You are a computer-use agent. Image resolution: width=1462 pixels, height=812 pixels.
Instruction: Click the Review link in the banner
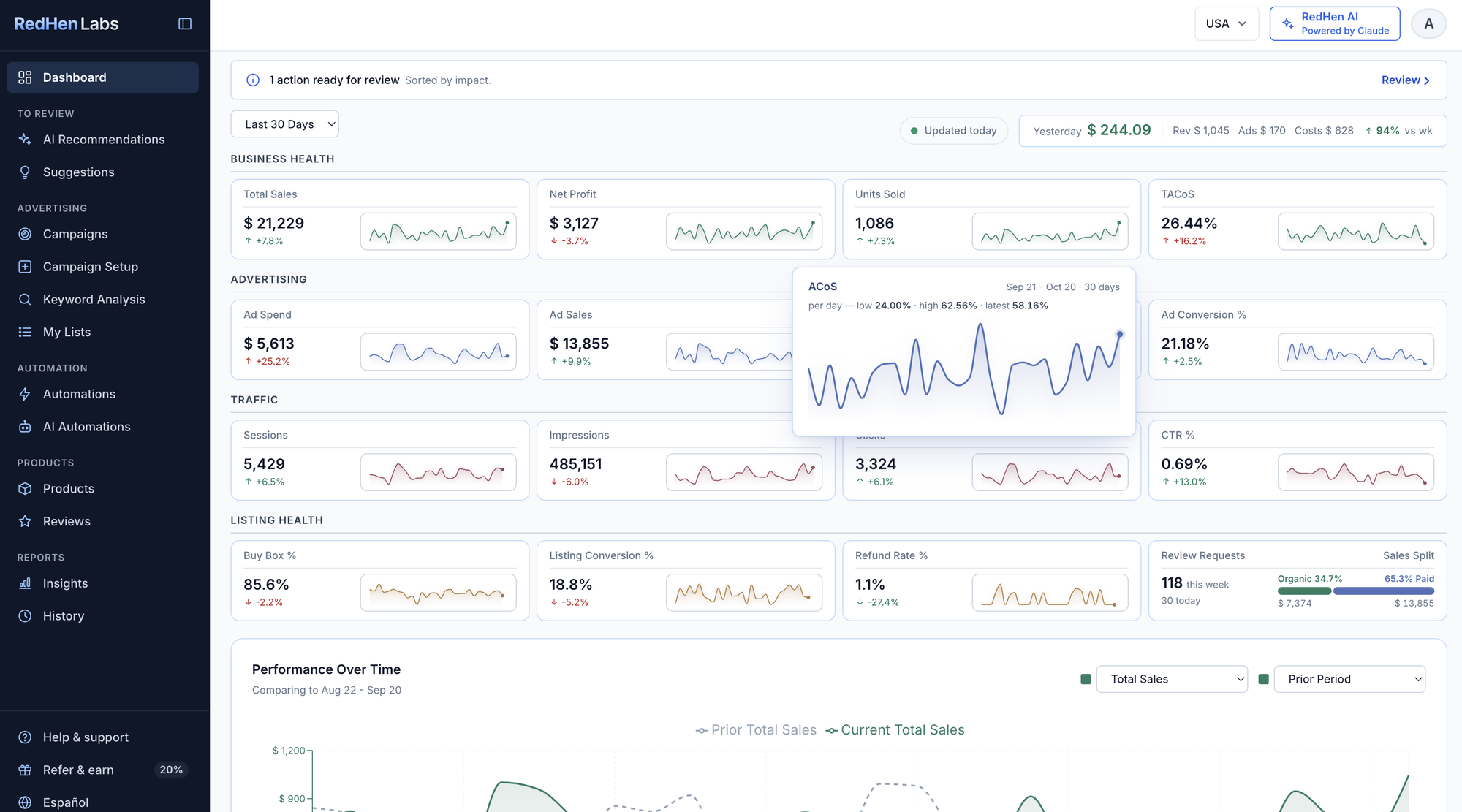[x=1405, y=80]
